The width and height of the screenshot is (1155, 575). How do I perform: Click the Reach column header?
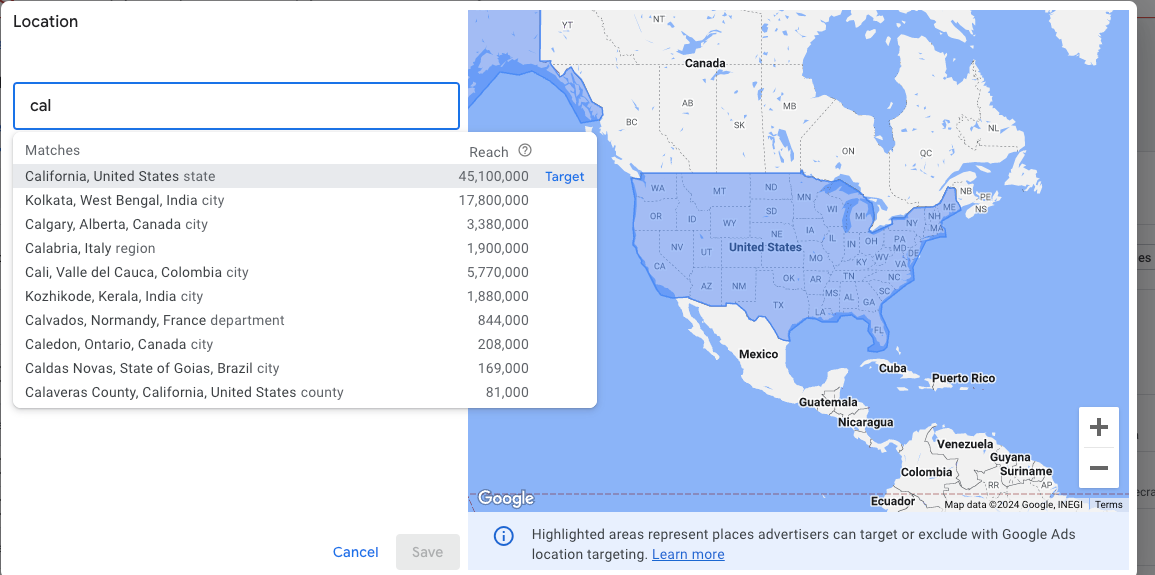488,152
